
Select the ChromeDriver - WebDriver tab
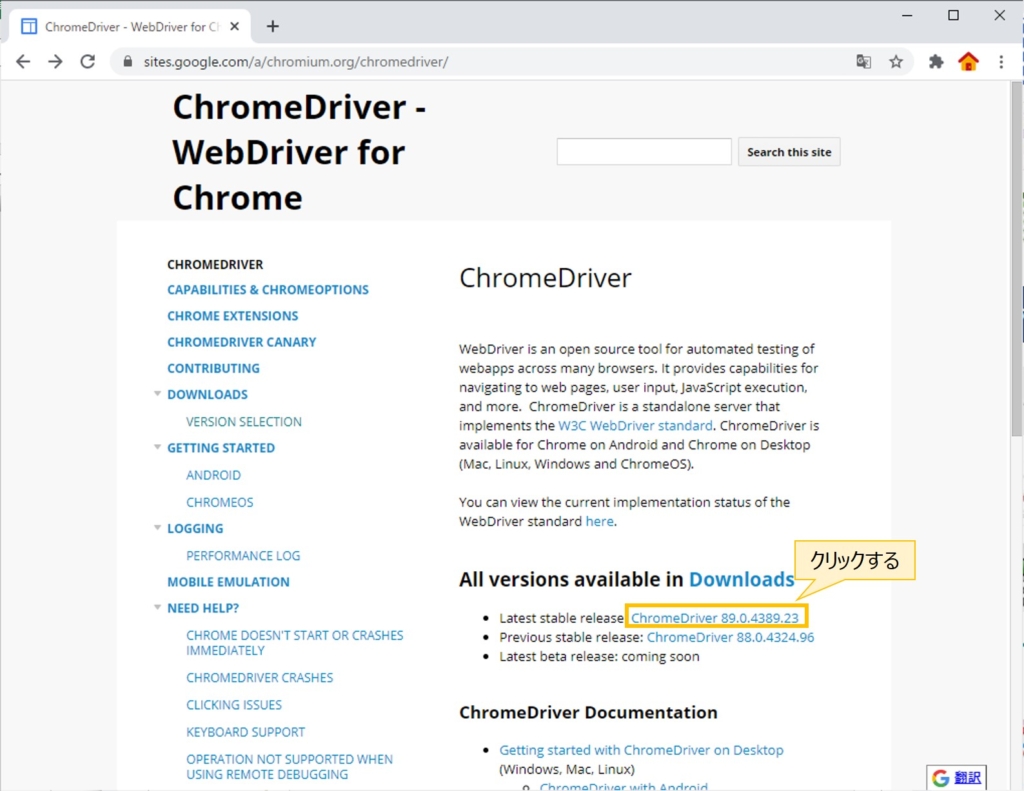pyautogui.click(x=131, y=27)
